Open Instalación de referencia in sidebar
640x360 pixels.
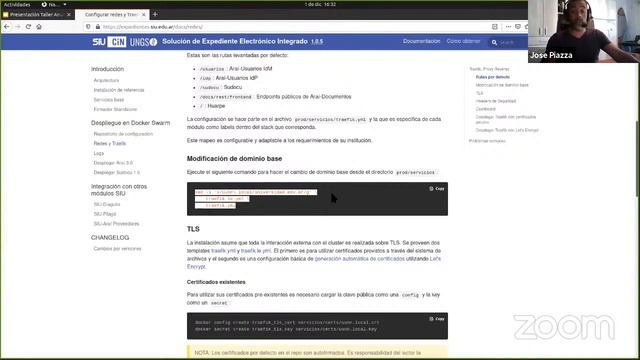coord(119,90)
